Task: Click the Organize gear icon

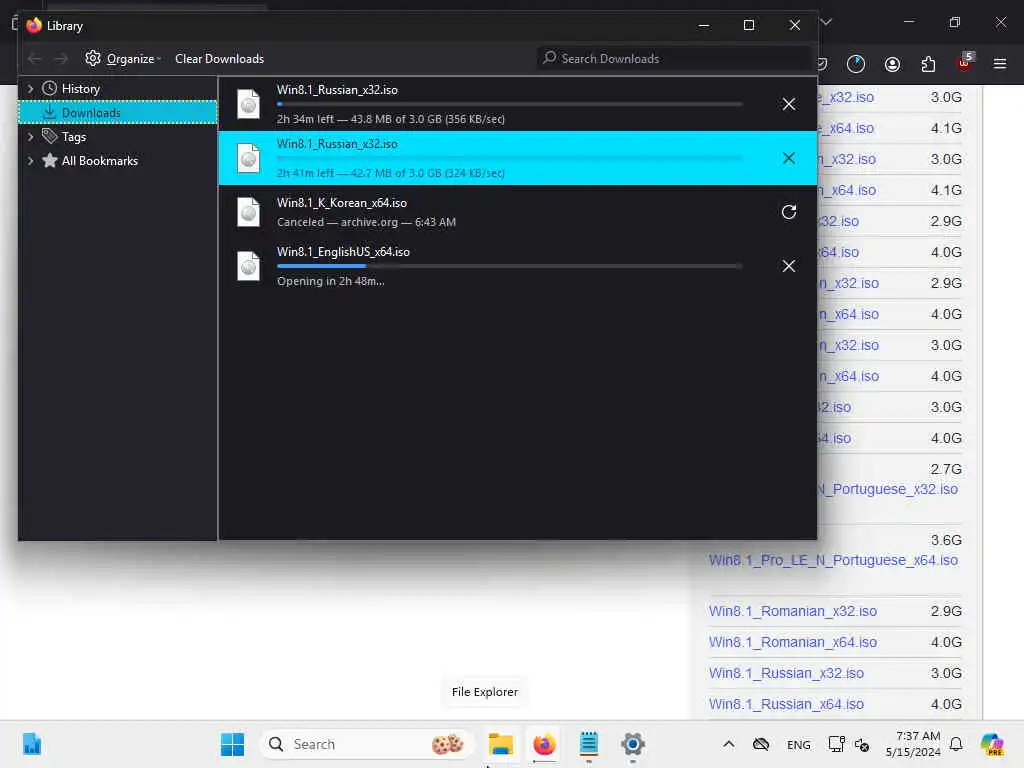Action: pyautogui.click(x=93, y=58)
